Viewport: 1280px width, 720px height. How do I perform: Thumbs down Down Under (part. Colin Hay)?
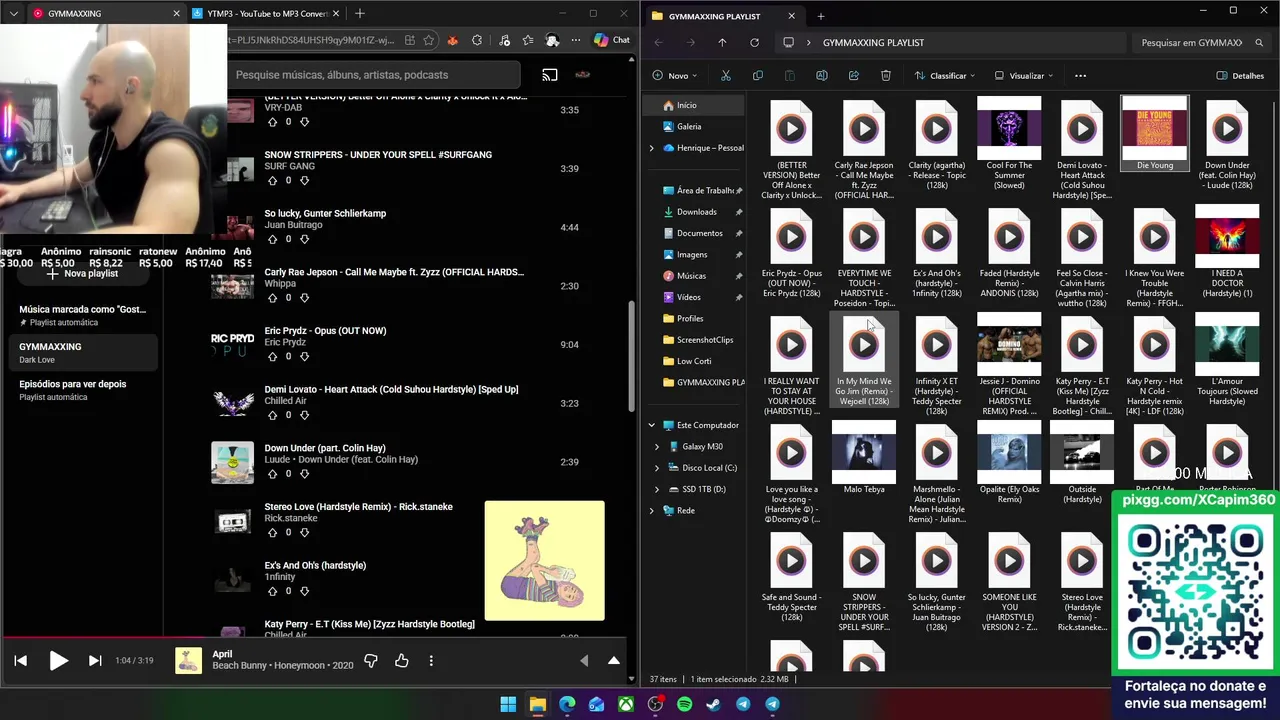pos(304,473)
